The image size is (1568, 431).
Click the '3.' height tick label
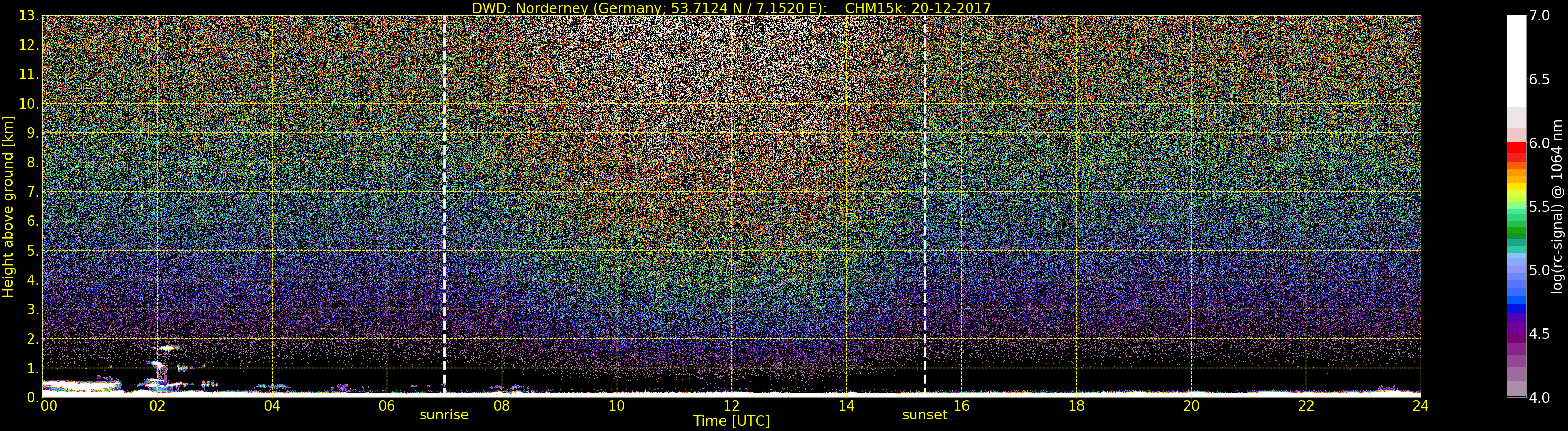tap(33, 310)
